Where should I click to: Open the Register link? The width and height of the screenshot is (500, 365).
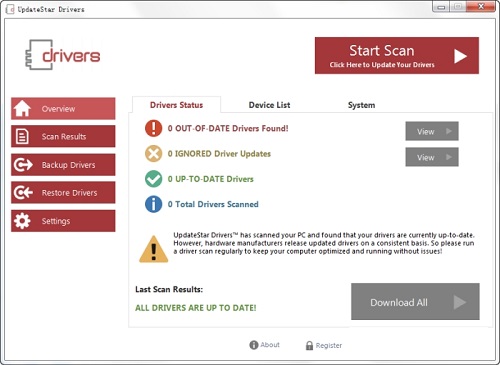tap(324, 345)
